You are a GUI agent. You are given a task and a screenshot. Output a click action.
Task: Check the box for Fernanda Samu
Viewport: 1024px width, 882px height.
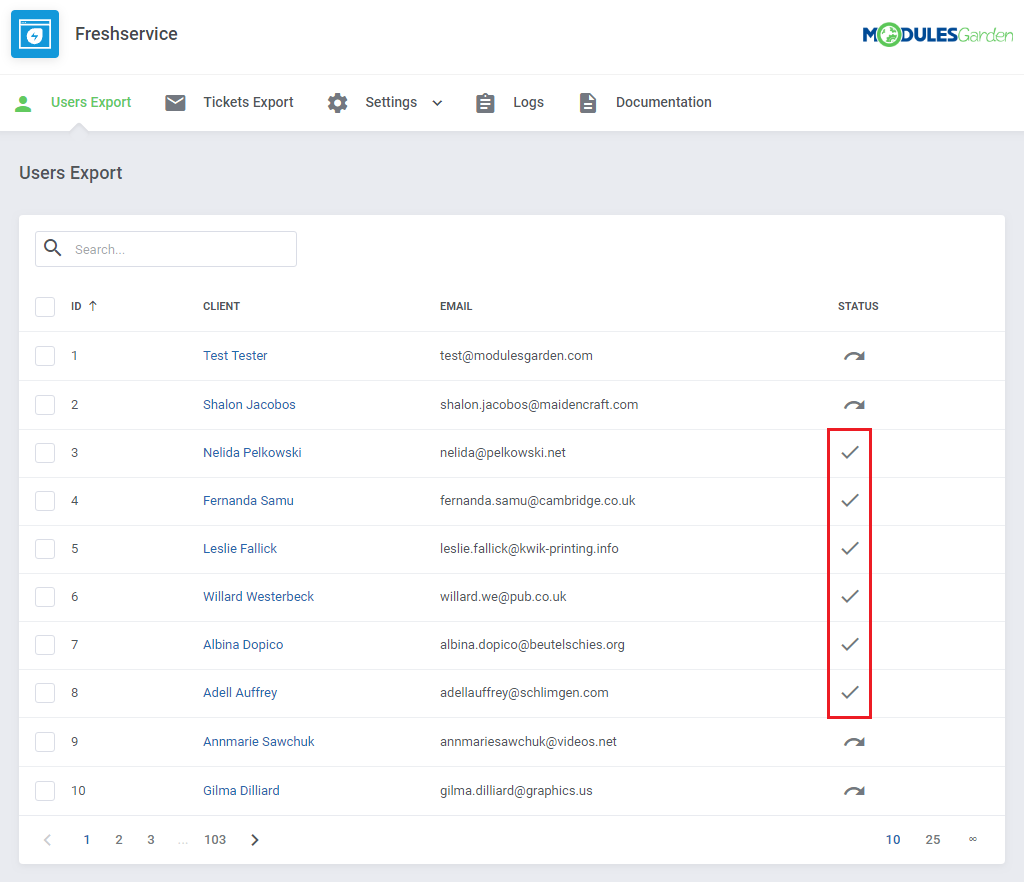click(45, 501)
